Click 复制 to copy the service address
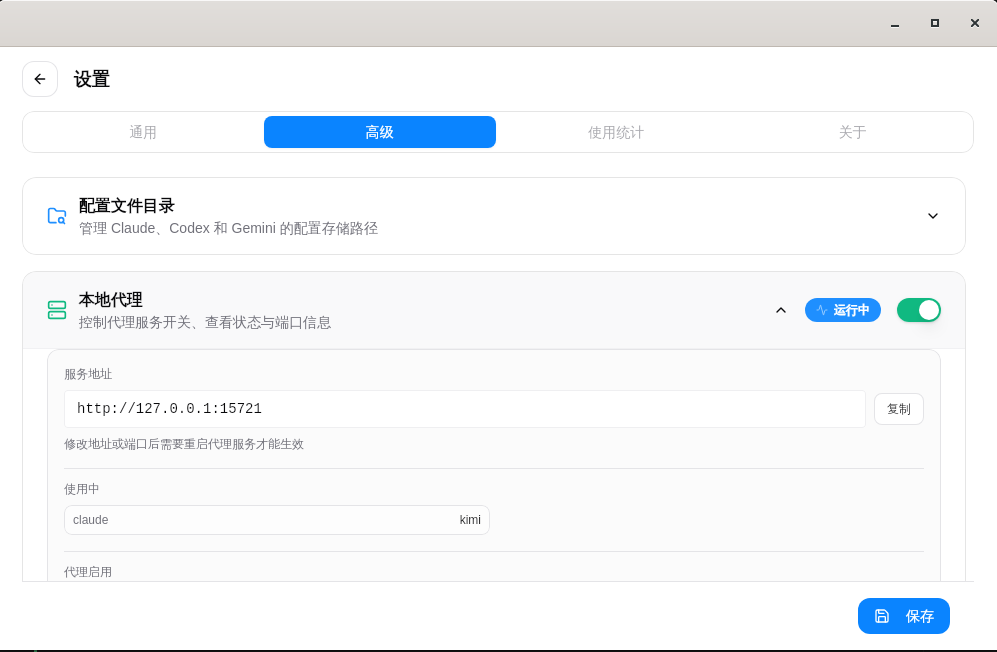Viewport: 997px width, 652px height. 898,408
